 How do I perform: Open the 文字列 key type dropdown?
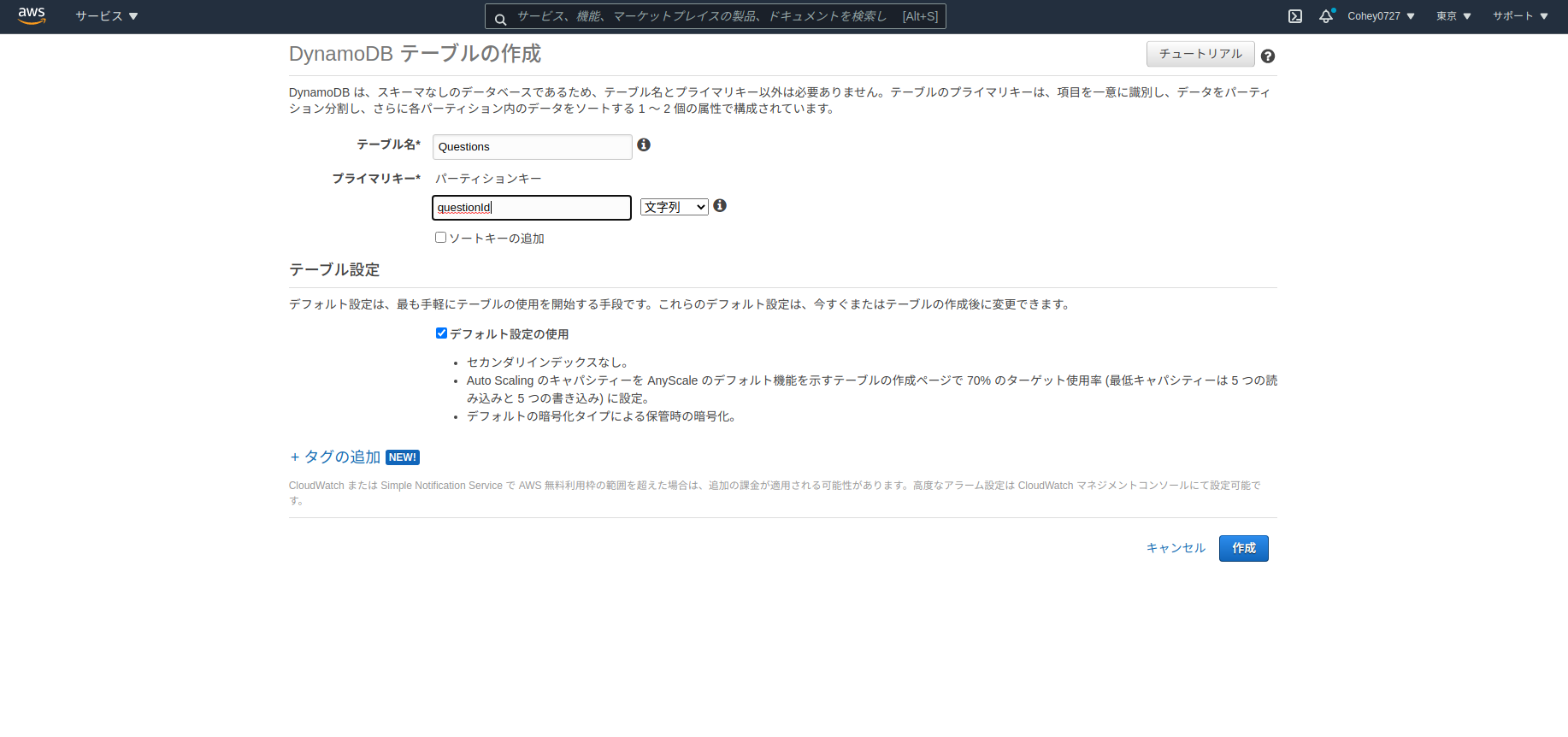[x=675, y=207]
